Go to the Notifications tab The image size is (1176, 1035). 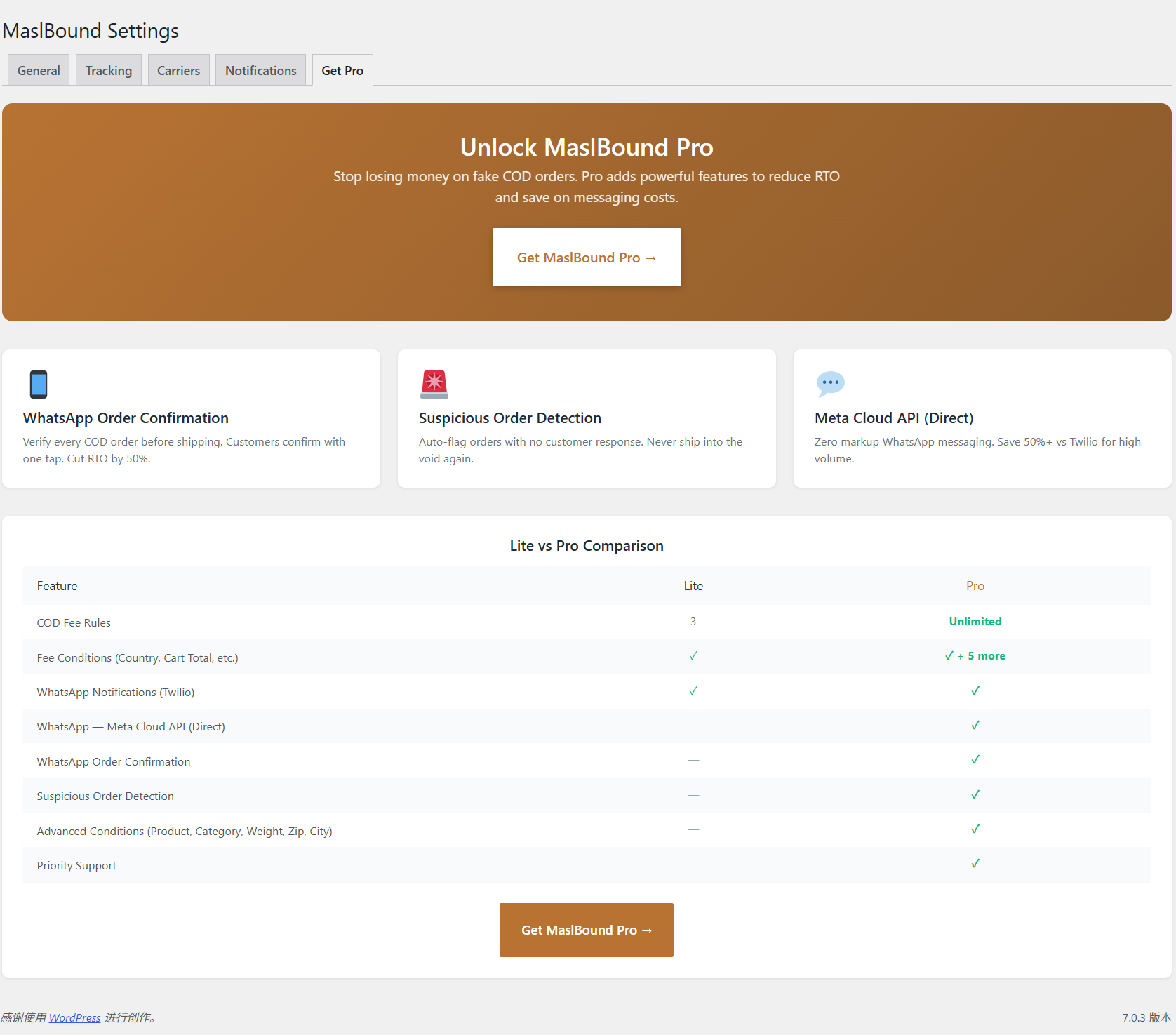260,70
